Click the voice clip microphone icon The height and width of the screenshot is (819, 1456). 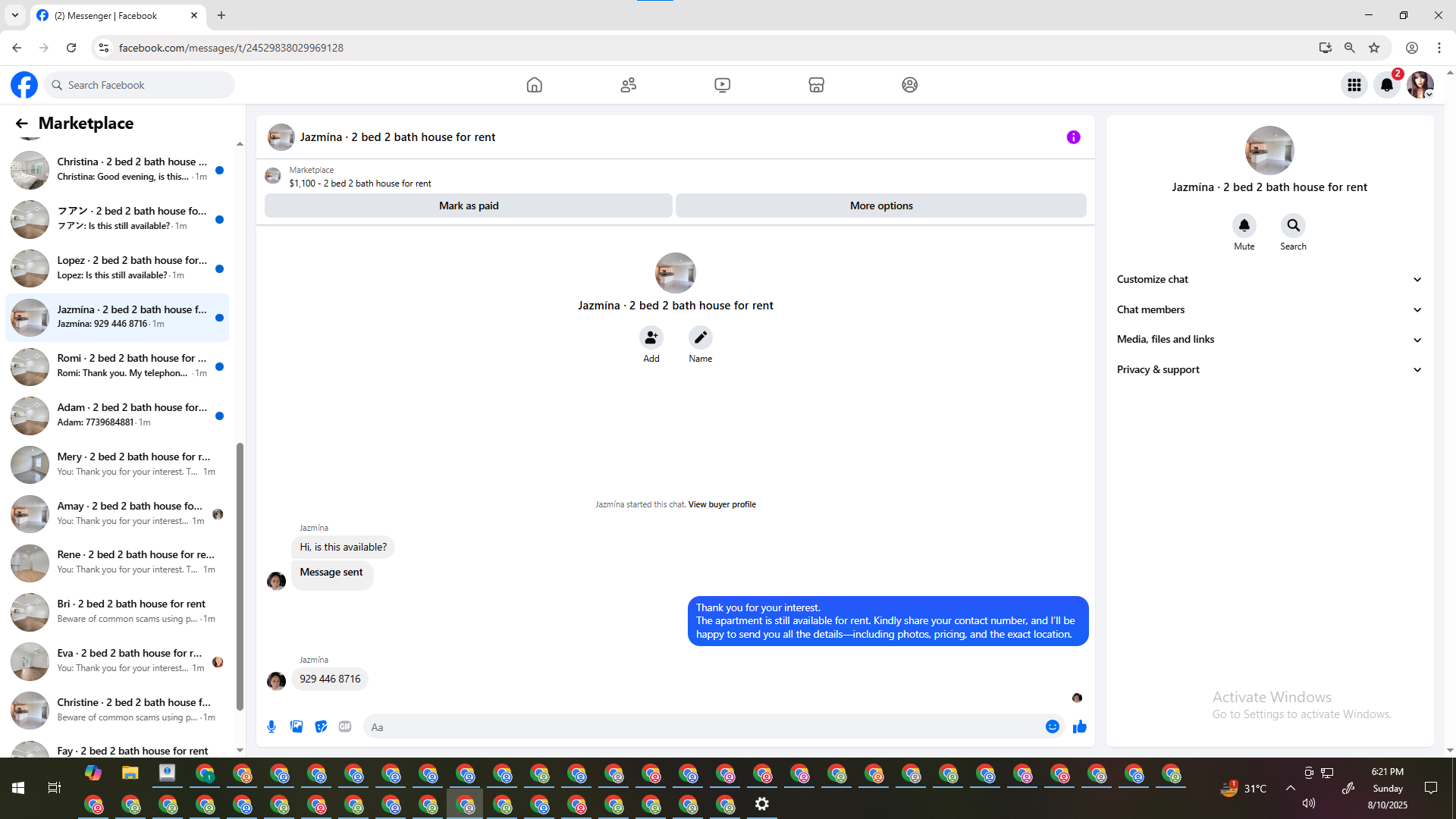point(271,726)
